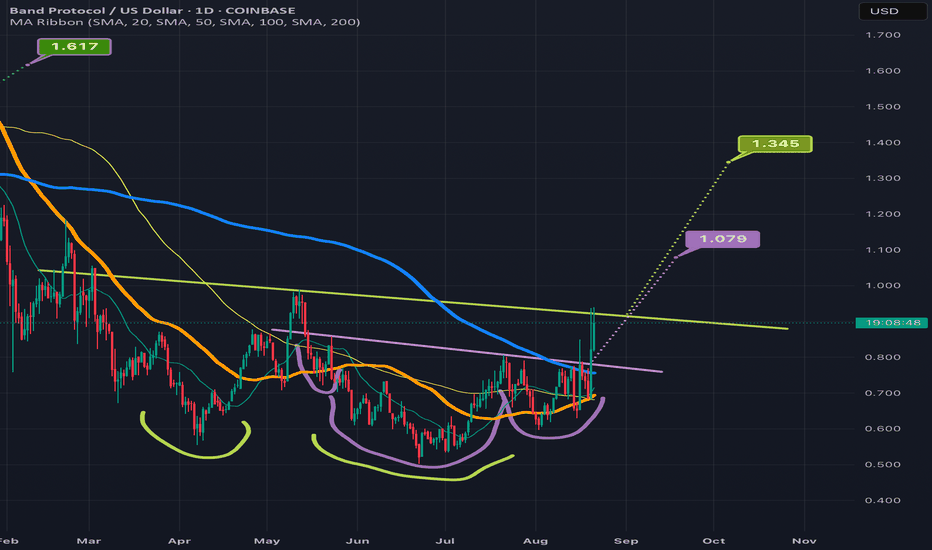
Task: Select the 1.617 price label
Action: 74,46
